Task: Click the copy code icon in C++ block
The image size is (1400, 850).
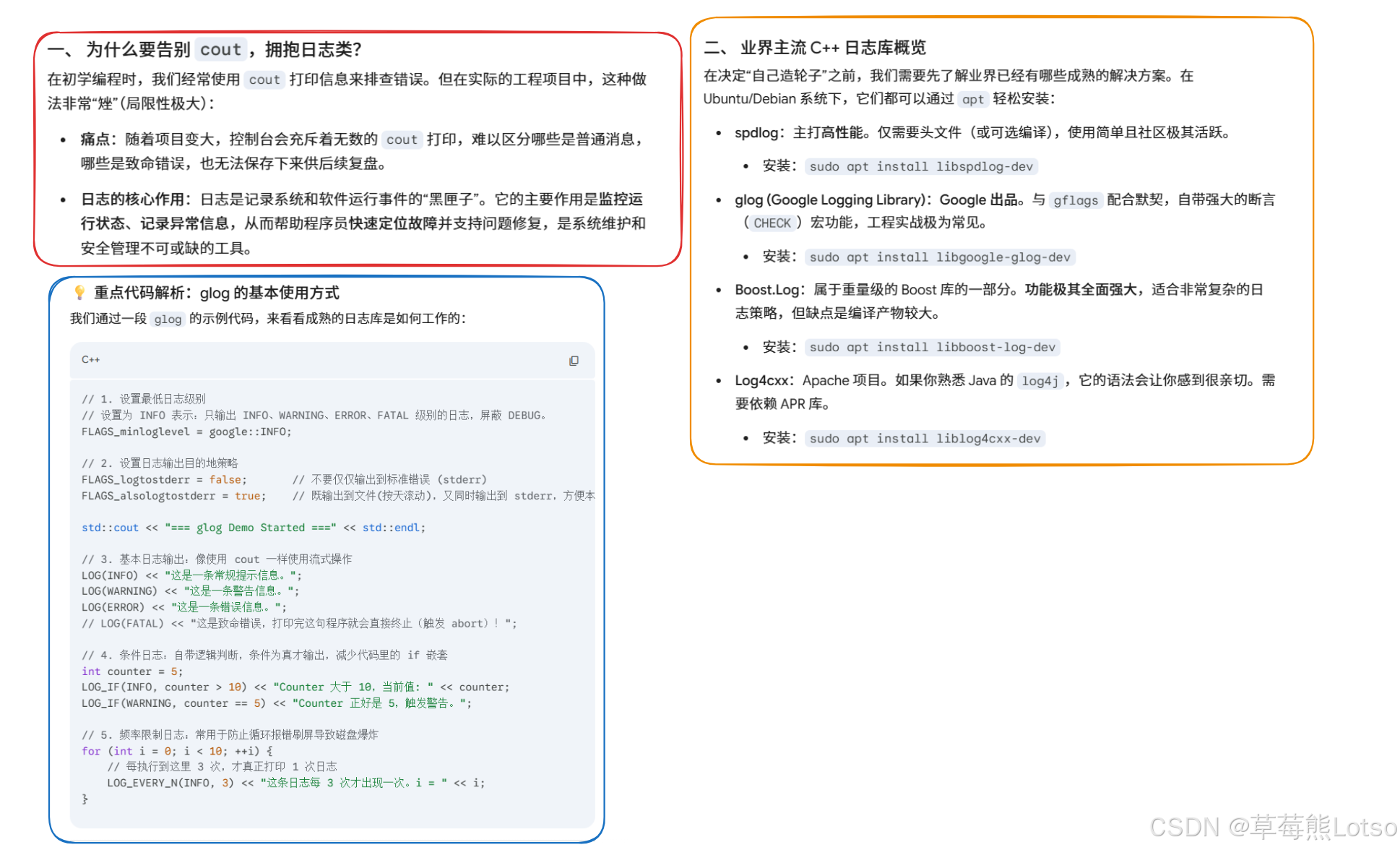Action: click(x=574, y=361)
